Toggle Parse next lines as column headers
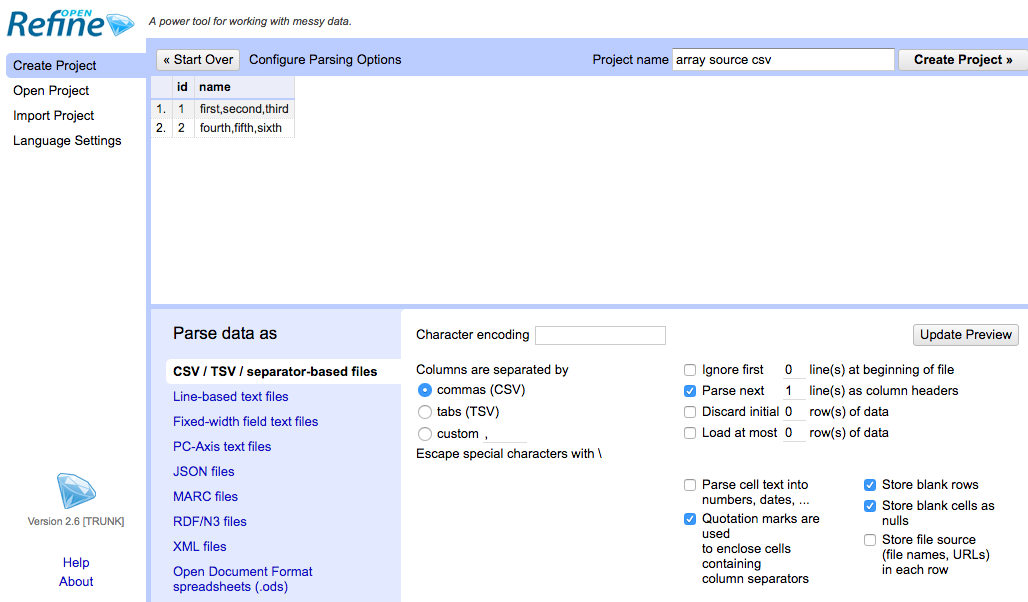Screen dimensions: 1028x602 pos(690,391)
